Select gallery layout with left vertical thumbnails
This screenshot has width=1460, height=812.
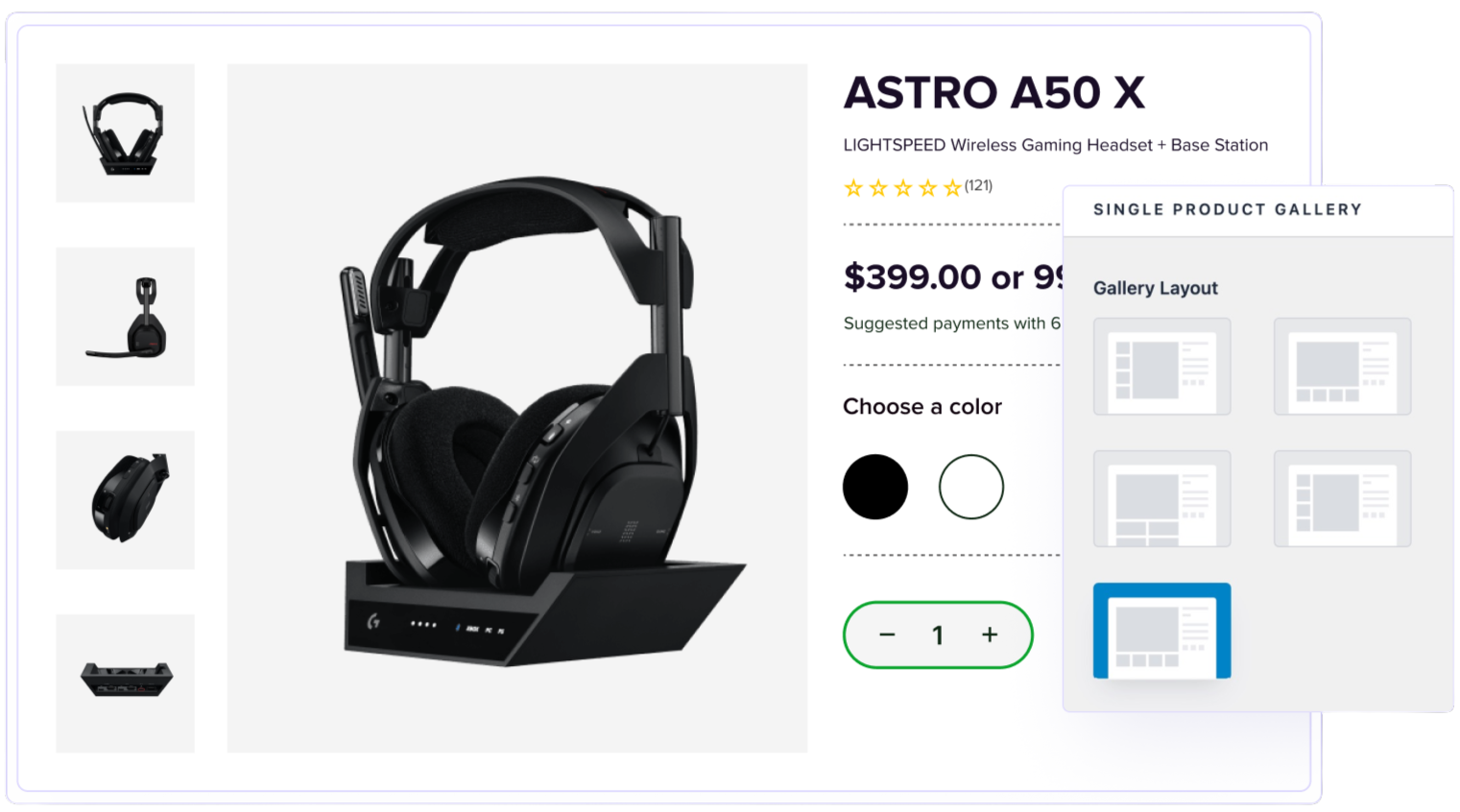[1161, 367]
